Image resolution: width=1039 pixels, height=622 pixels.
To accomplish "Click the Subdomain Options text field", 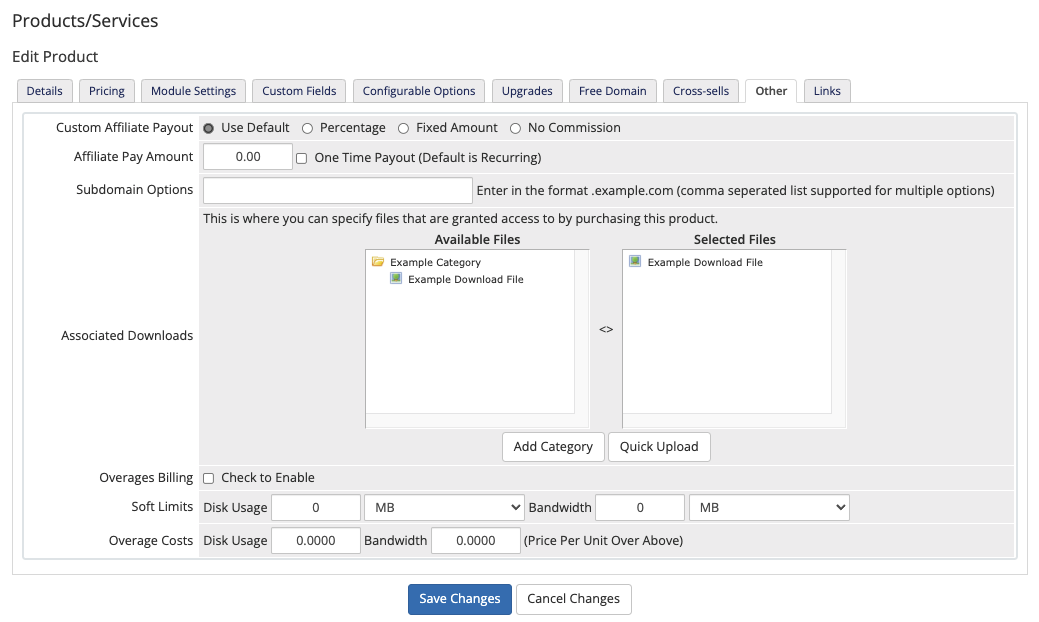I will (x=338, y=191).
